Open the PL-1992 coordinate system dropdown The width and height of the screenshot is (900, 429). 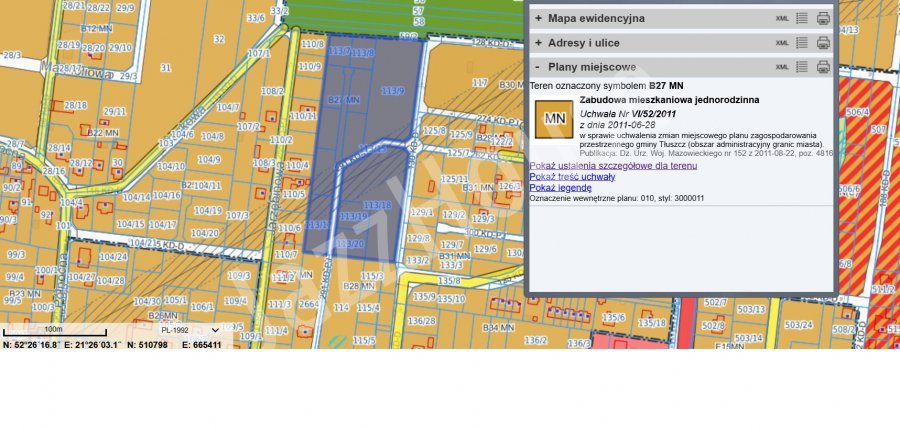190,329
